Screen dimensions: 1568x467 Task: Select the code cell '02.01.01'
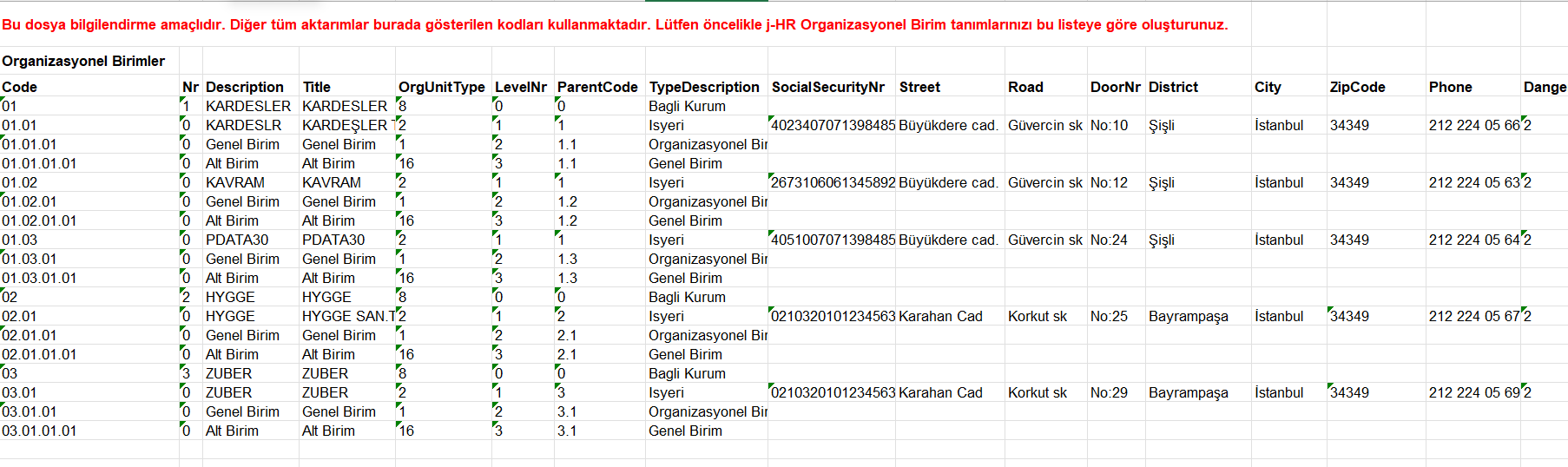30,335
